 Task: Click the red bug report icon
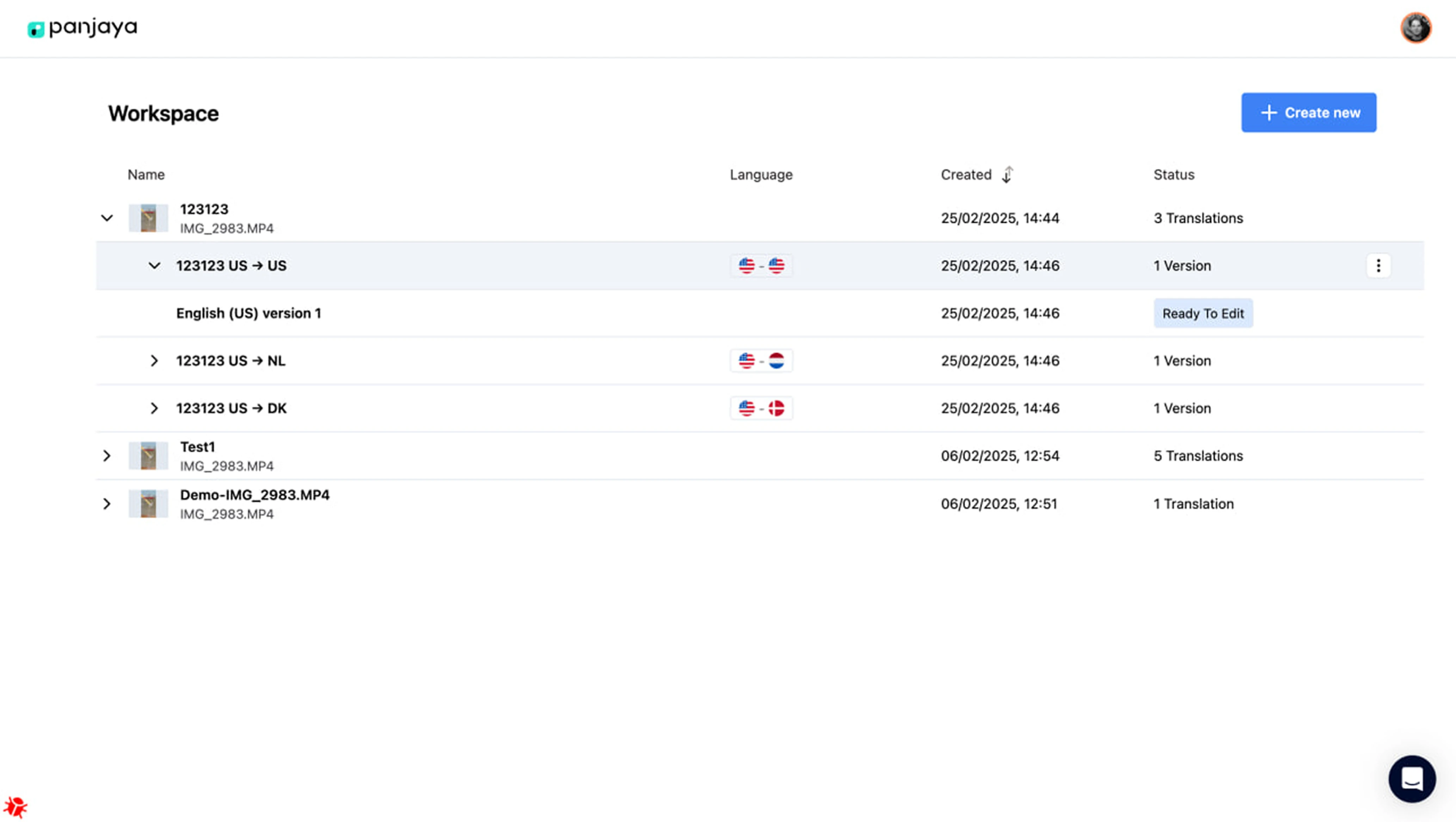click(x=15, y=806)
